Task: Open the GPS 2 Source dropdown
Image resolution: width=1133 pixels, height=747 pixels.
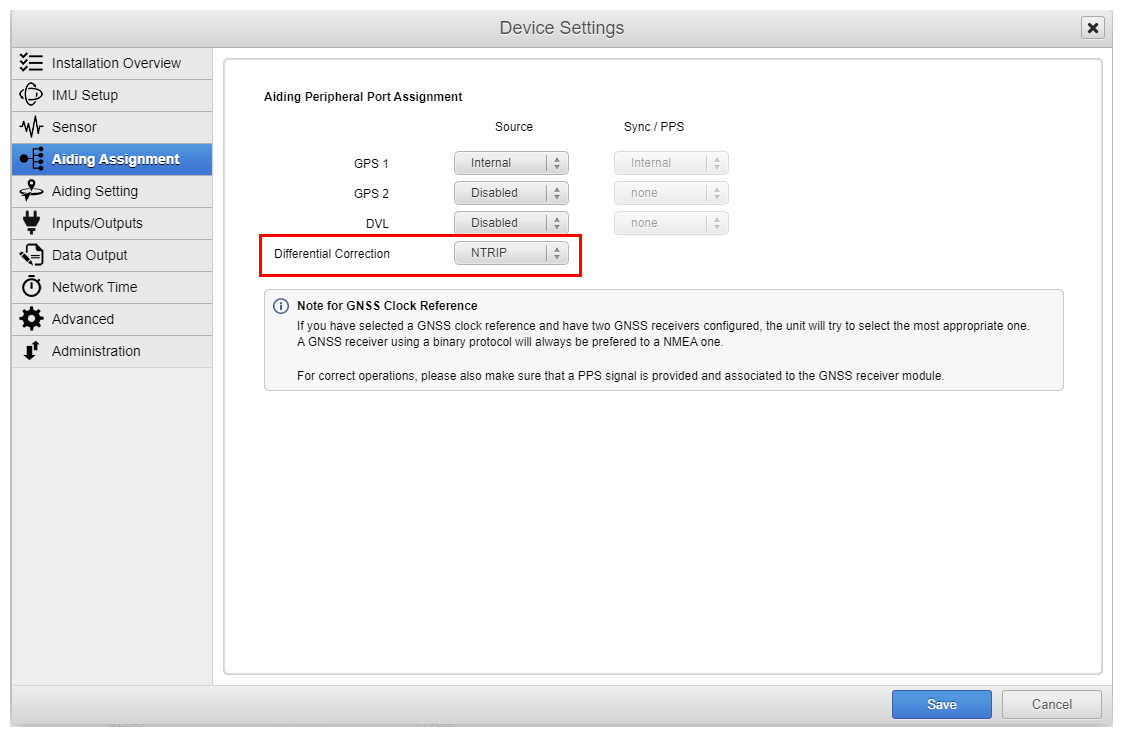Action: tap(511, 192)
